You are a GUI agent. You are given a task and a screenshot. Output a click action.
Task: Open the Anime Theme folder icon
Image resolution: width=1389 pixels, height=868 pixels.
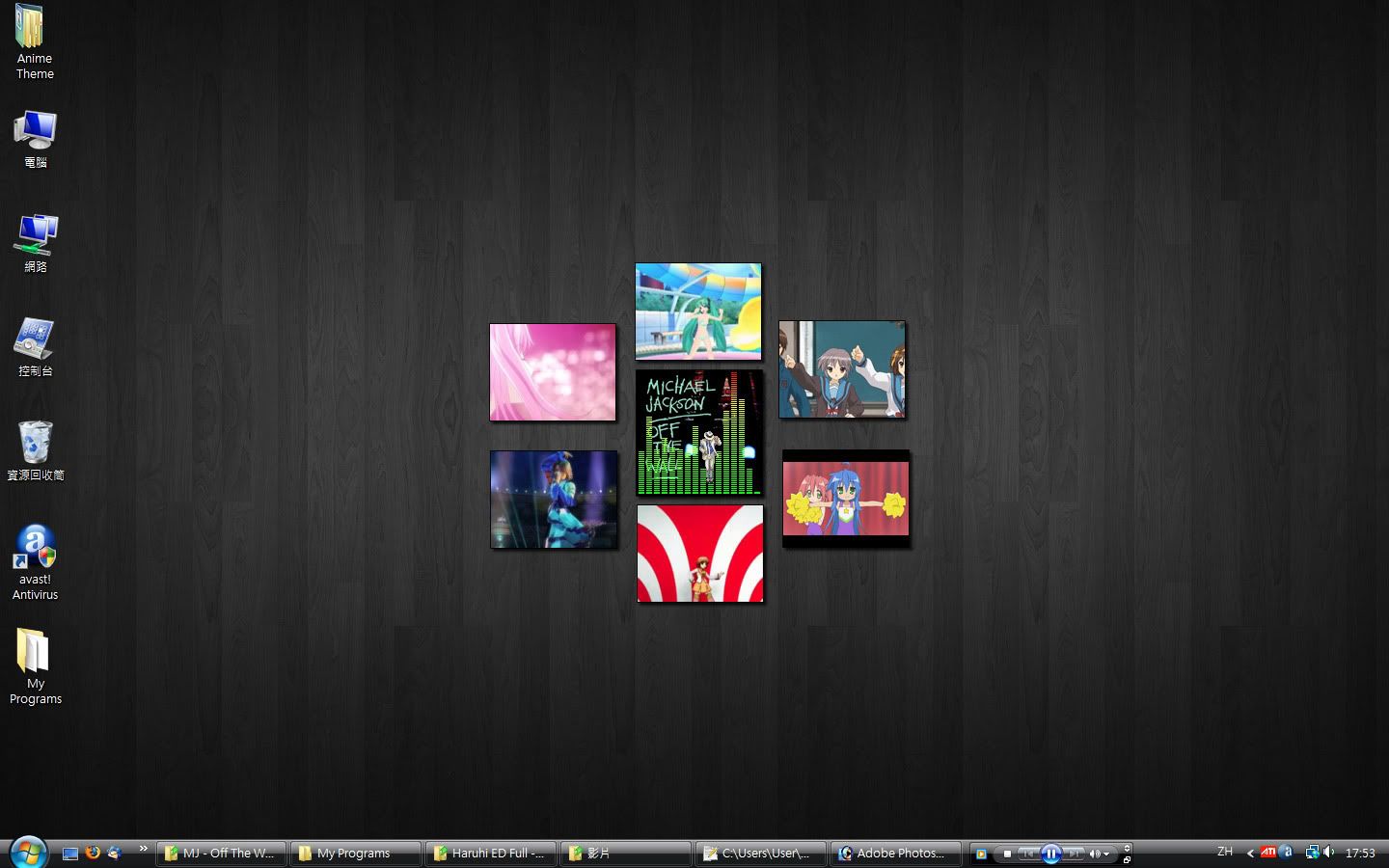[35, 41]
